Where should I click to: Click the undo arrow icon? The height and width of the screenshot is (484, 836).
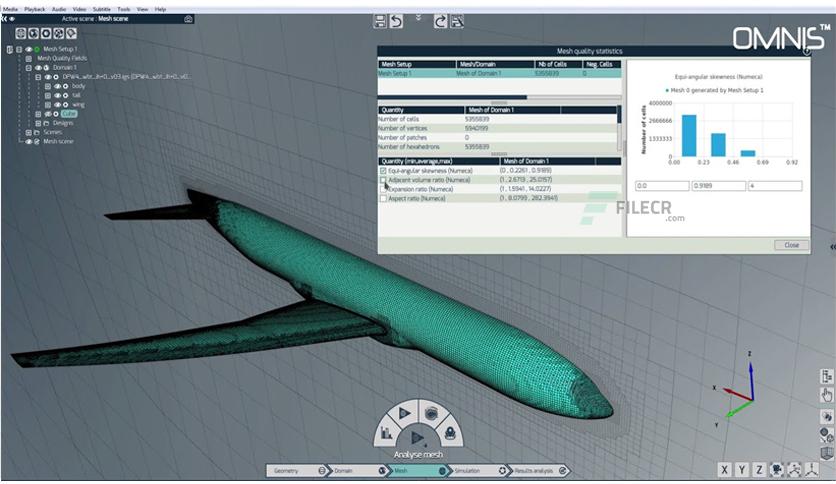click(x=396, y=21)
